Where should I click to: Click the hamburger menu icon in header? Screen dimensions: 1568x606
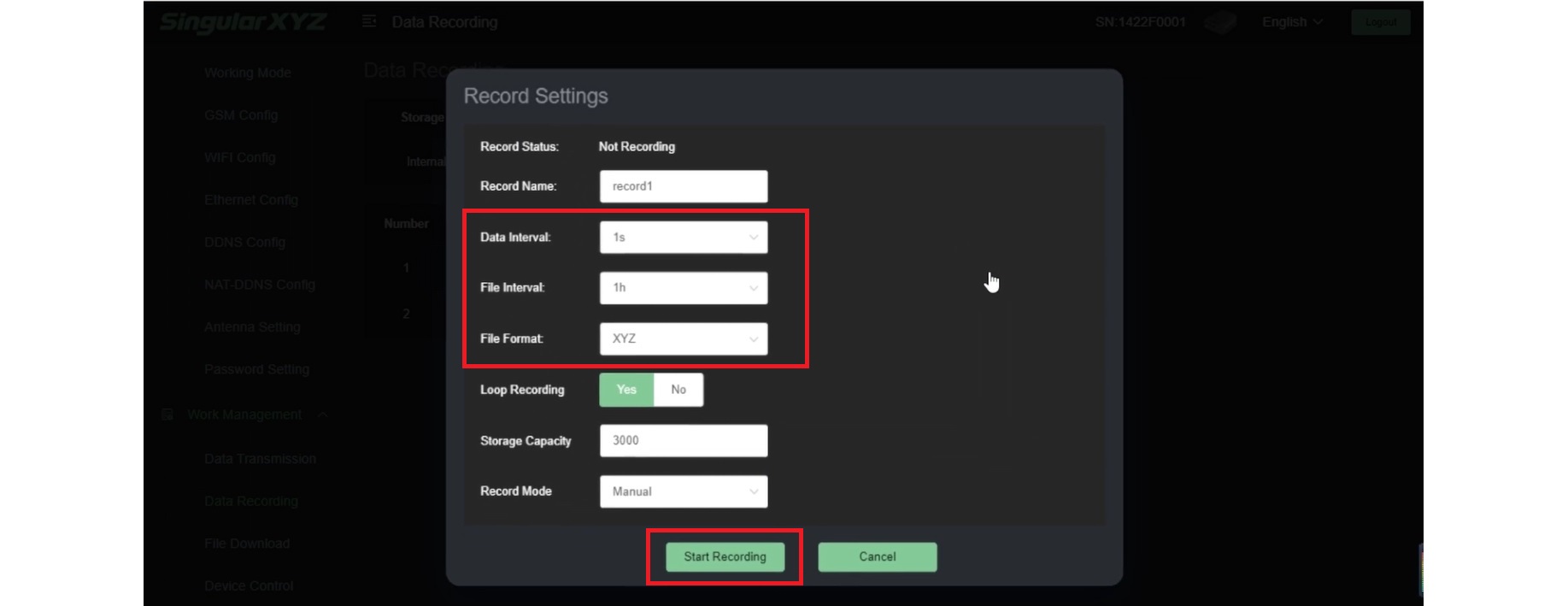coord(369,21)
